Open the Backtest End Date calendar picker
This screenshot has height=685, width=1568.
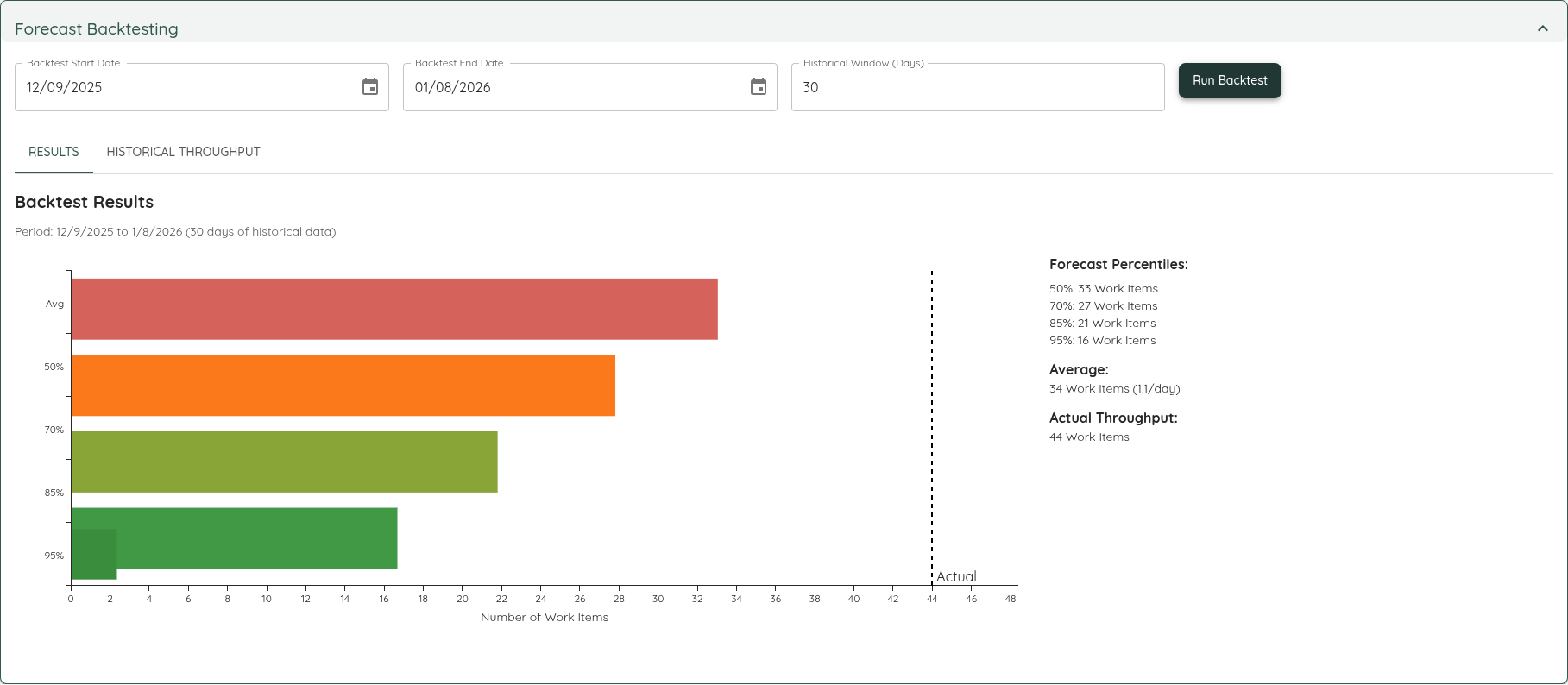(759, 87)
